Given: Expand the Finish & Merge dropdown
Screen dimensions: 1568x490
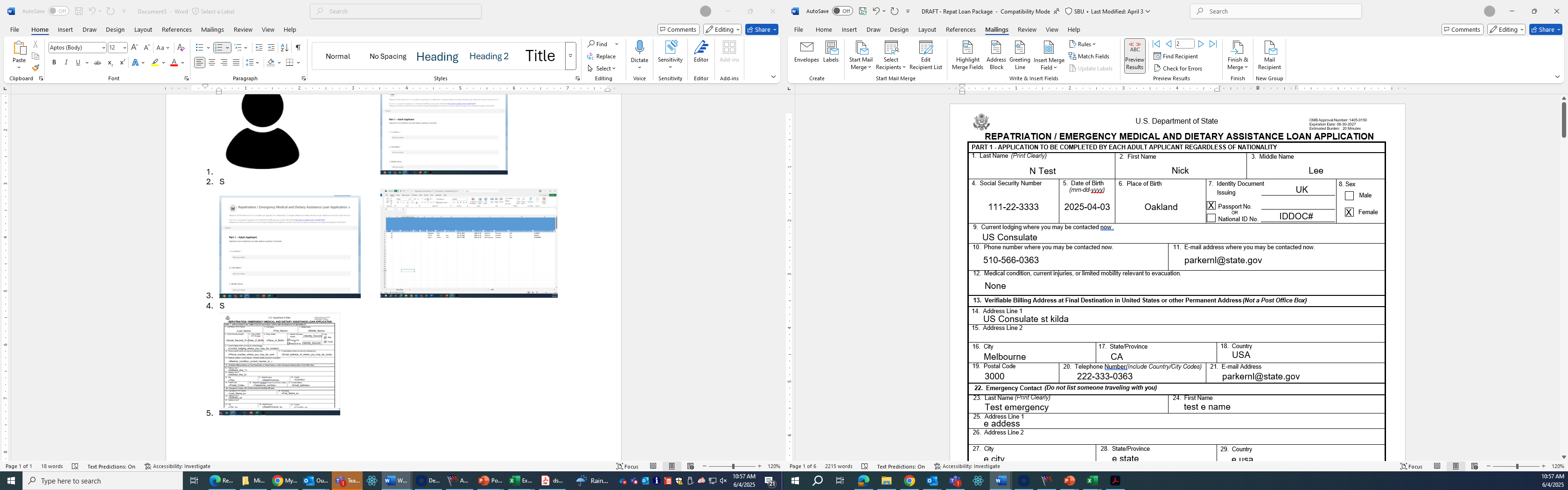Looking at the screenshot, I should pyautogui.click(x=1238, y=56).
